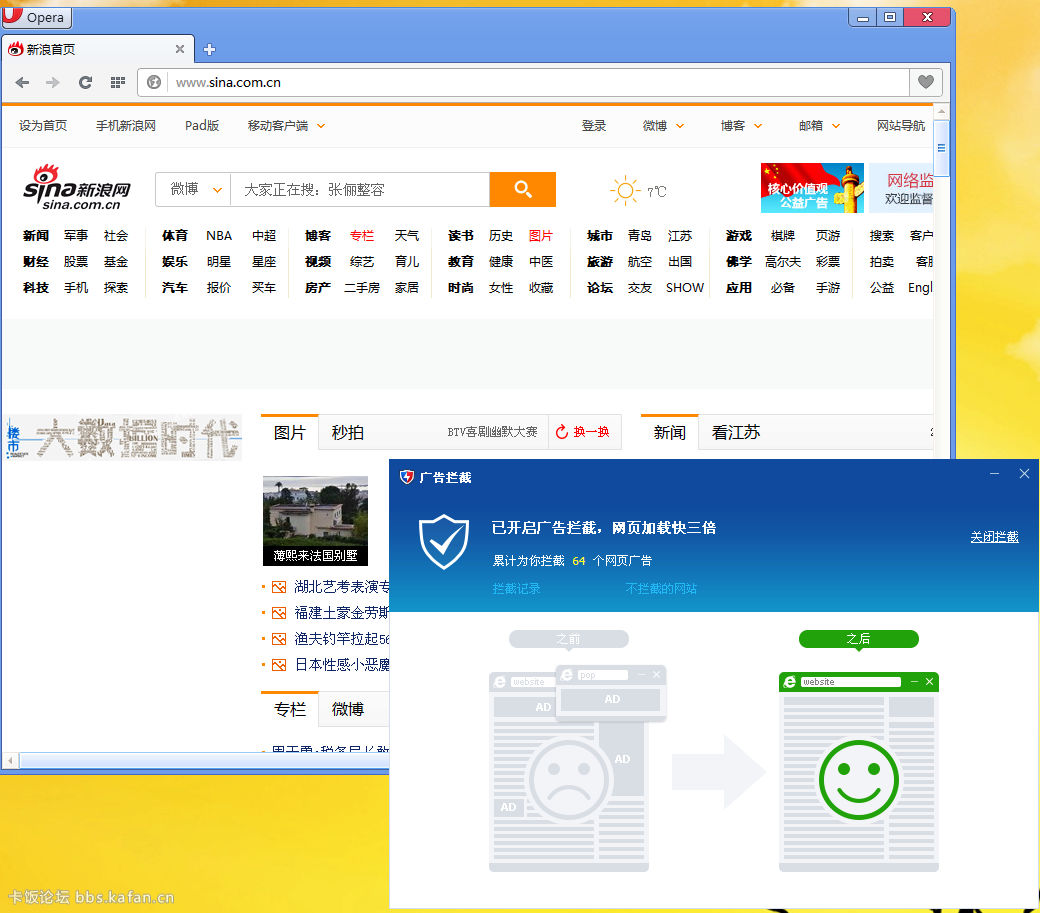The image size is (1040, 913).
Task: Click the 广告拦截 shield title icon
Action: (407, 477)
